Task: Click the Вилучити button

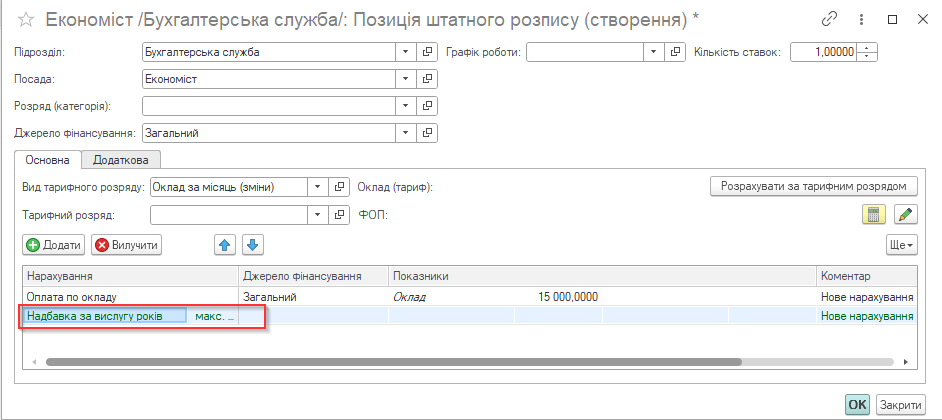Action: pos(127,245)
